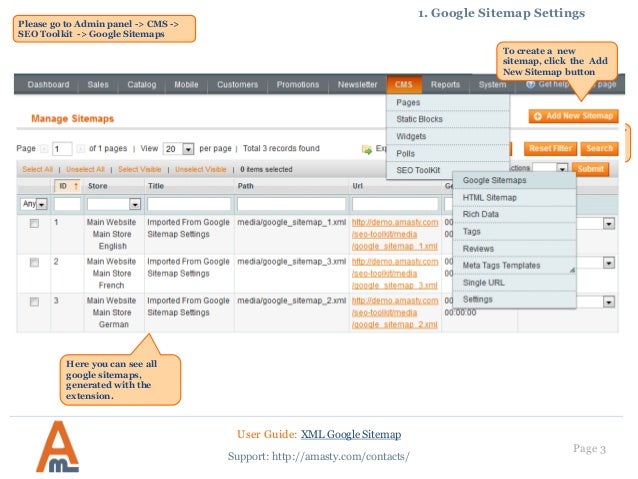
Task: Open the Reports menu
Action: (x=445, y=85)
